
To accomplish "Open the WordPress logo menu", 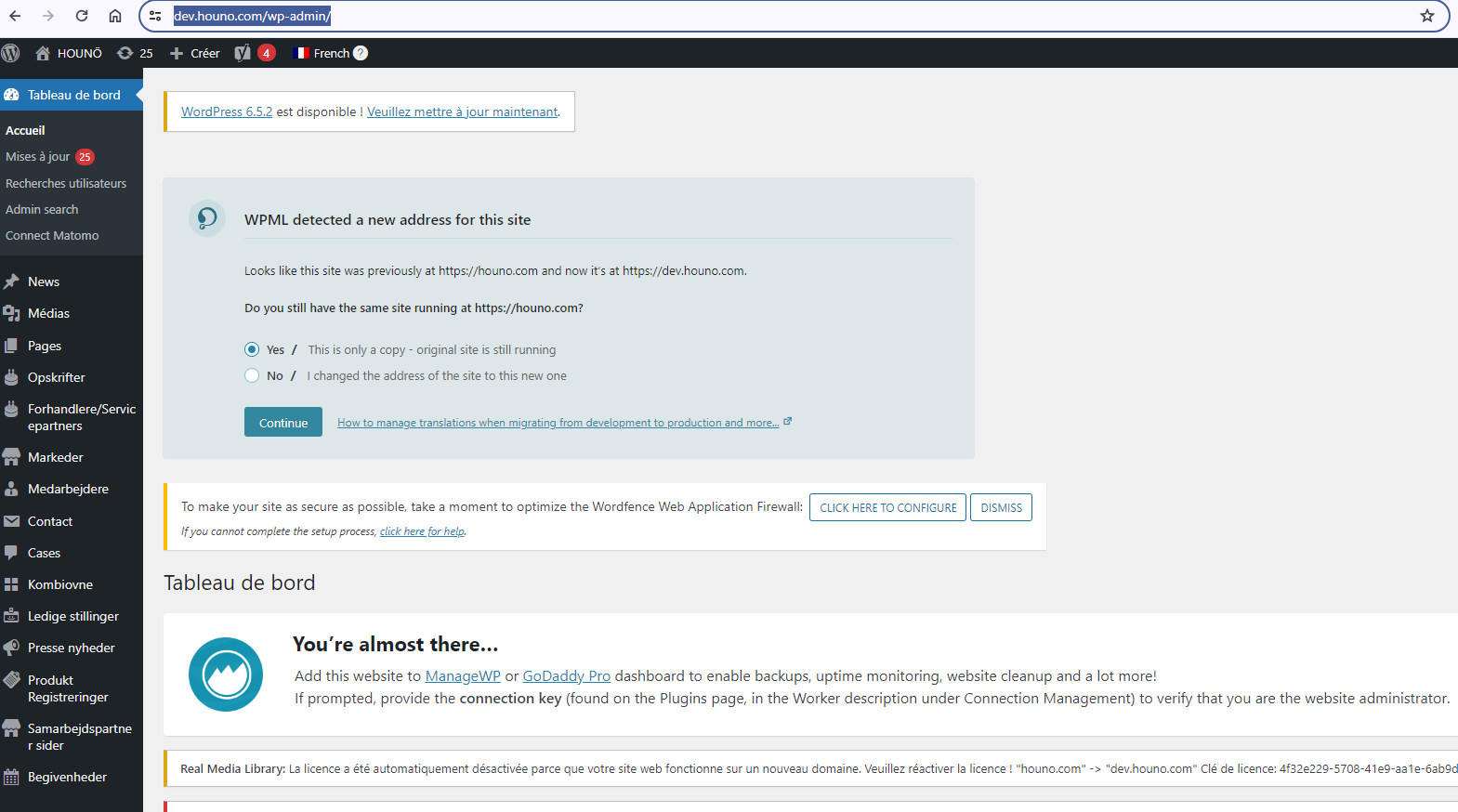I will coord(11,53).
